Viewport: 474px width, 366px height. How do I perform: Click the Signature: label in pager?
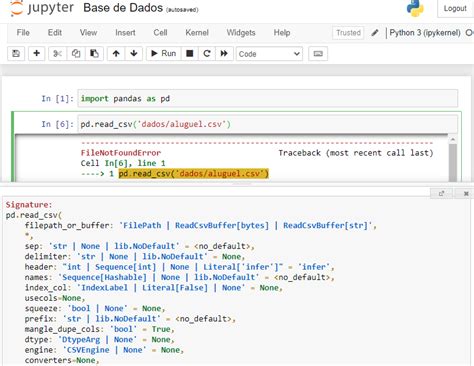click(29, 205)
